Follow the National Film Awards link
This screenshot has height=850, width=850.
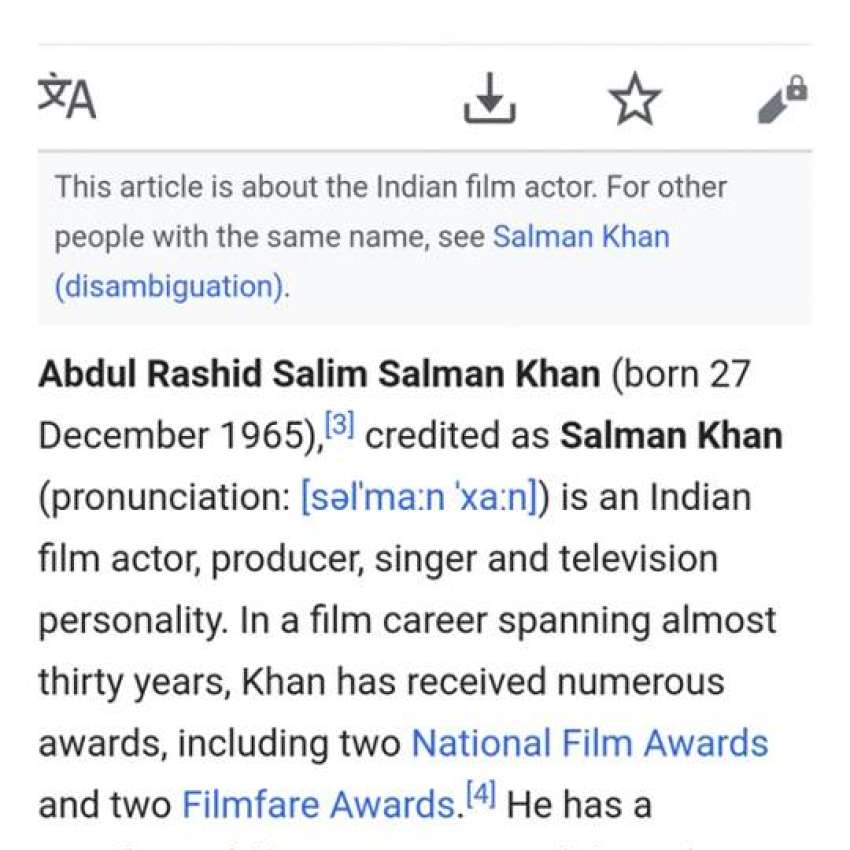pyautogui.click(x=590, y=743)
